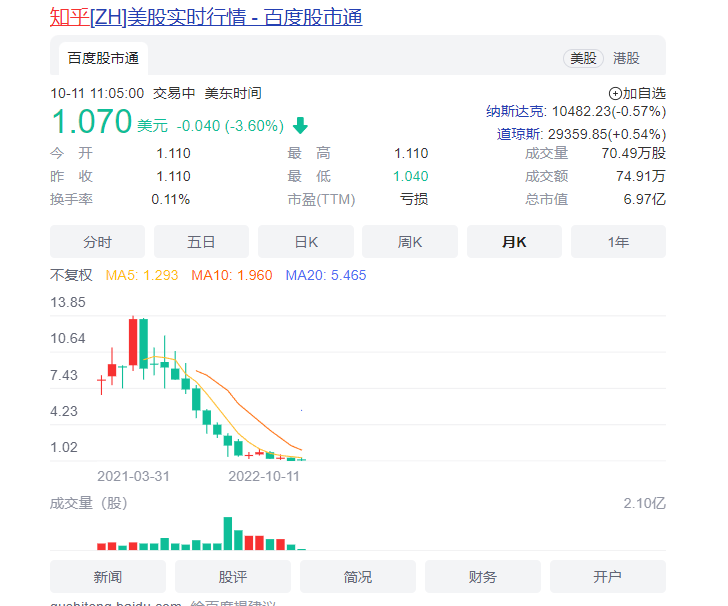The width and height of the screenshot is (728, 606).
Task: Click the 成交量 70.49万股 value
Action: point(633,153)
